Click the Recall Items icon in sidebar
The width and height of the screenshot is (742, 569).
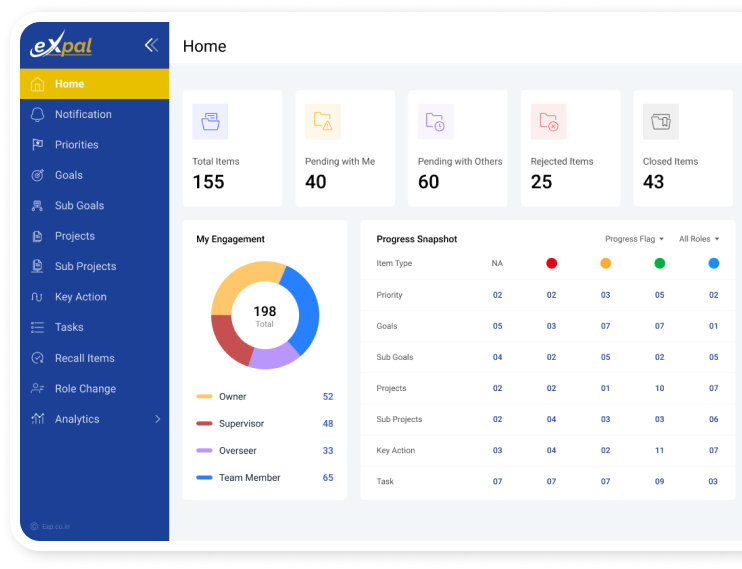click(38, 358)
